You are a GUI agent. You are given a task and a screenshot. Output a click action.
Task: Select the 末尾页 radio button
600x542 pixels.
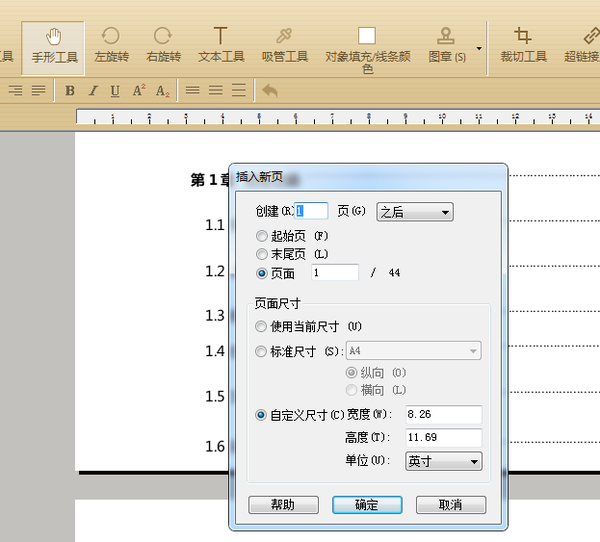pos(262,254)
